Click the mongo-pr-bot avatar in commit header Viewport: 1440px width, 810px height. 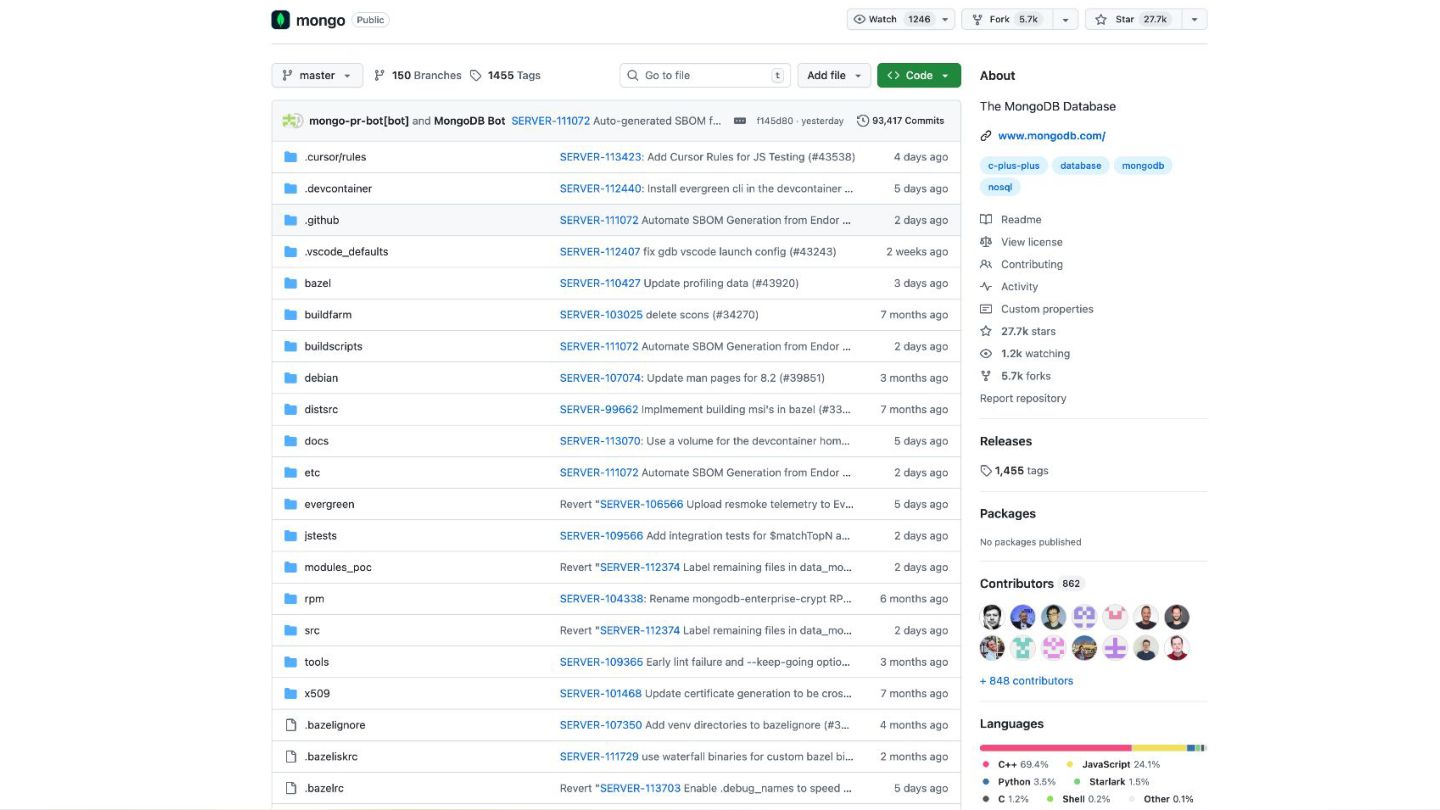click(292, 121)
